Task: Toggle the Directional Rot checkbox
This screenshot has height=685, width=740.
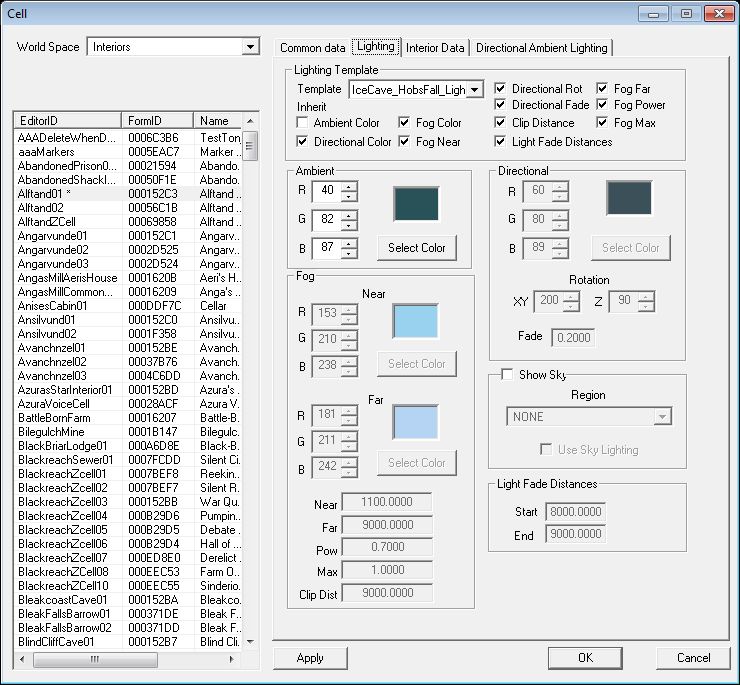Action: 500,89
